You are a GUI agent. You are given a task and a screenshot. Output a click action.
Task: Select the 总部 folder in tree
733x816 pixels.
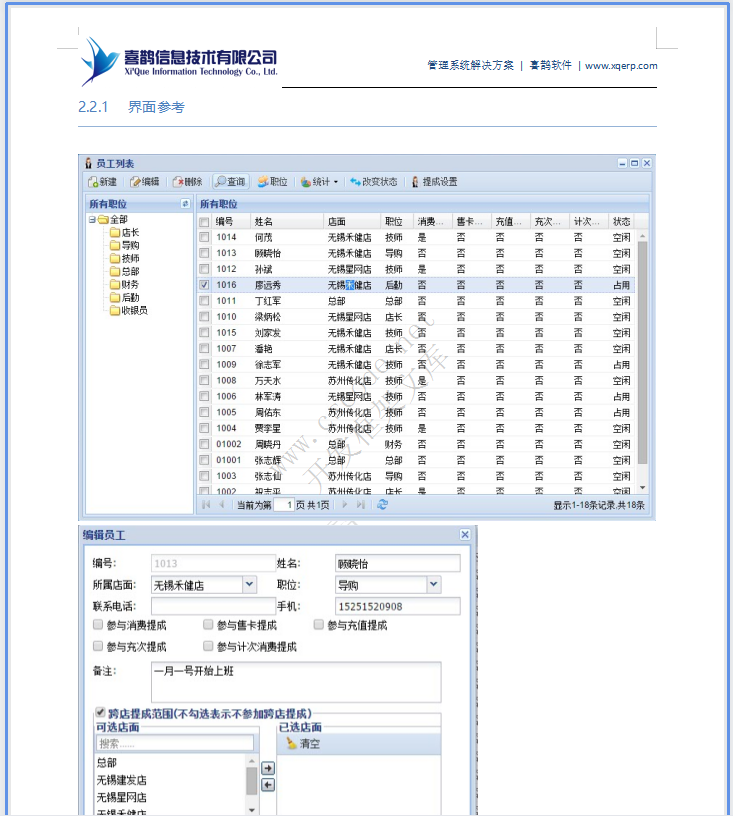[125, 272]
